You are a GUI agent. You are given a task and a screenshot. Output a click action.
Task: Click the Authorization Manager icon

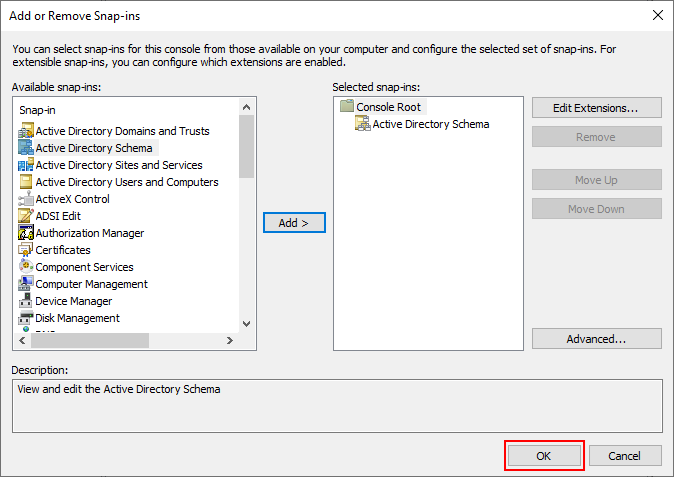(26, 233)
